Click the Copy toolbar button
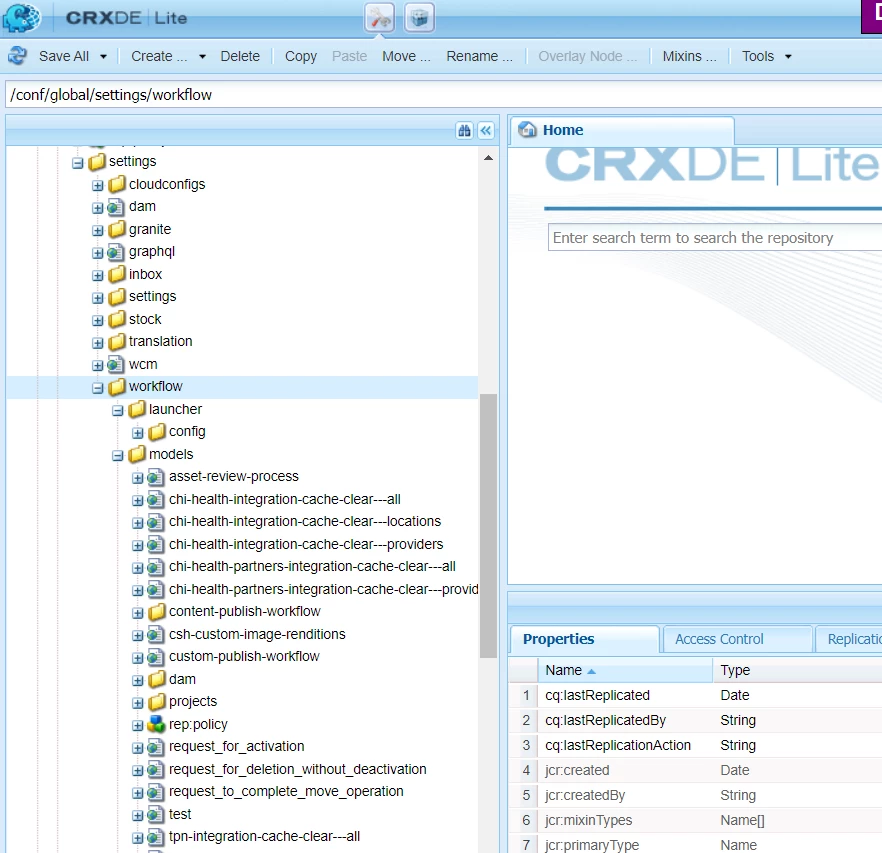Image resolution: width=882 pixels, height=853 pixels. click(x=301, y=56)
